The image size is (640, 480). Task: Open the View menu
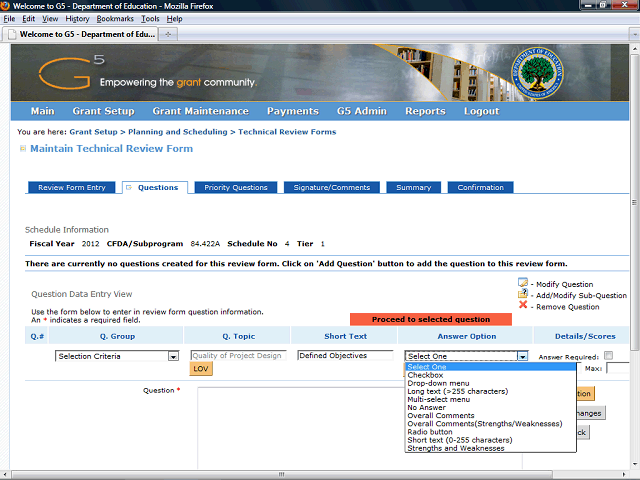[x=50, y=19]
